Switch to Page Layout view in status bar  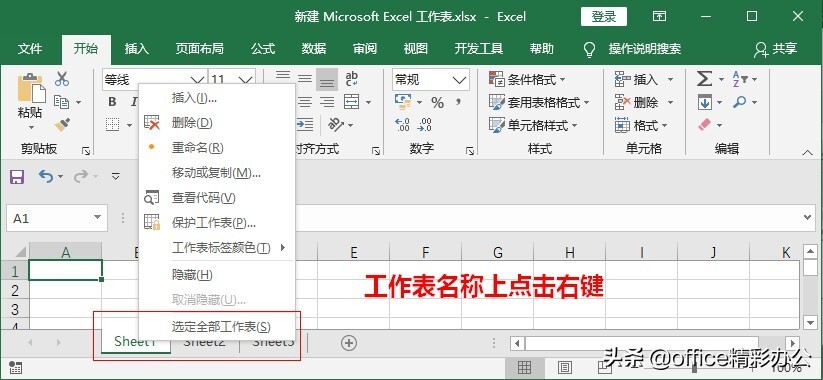(x=564, y=367)
